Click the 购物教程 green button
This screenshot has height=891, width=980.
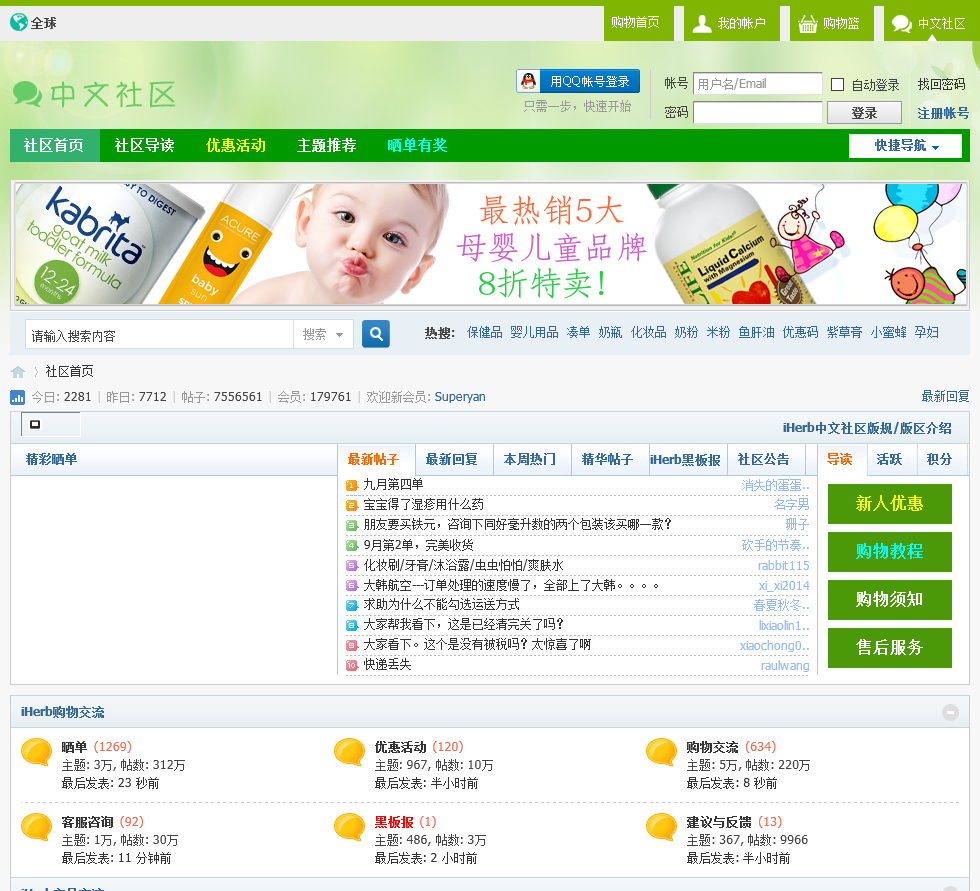click(889, 552)
